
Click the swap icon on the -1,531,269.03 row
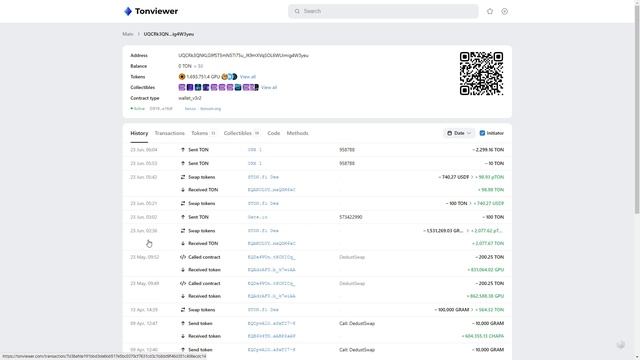click(183, 231)
